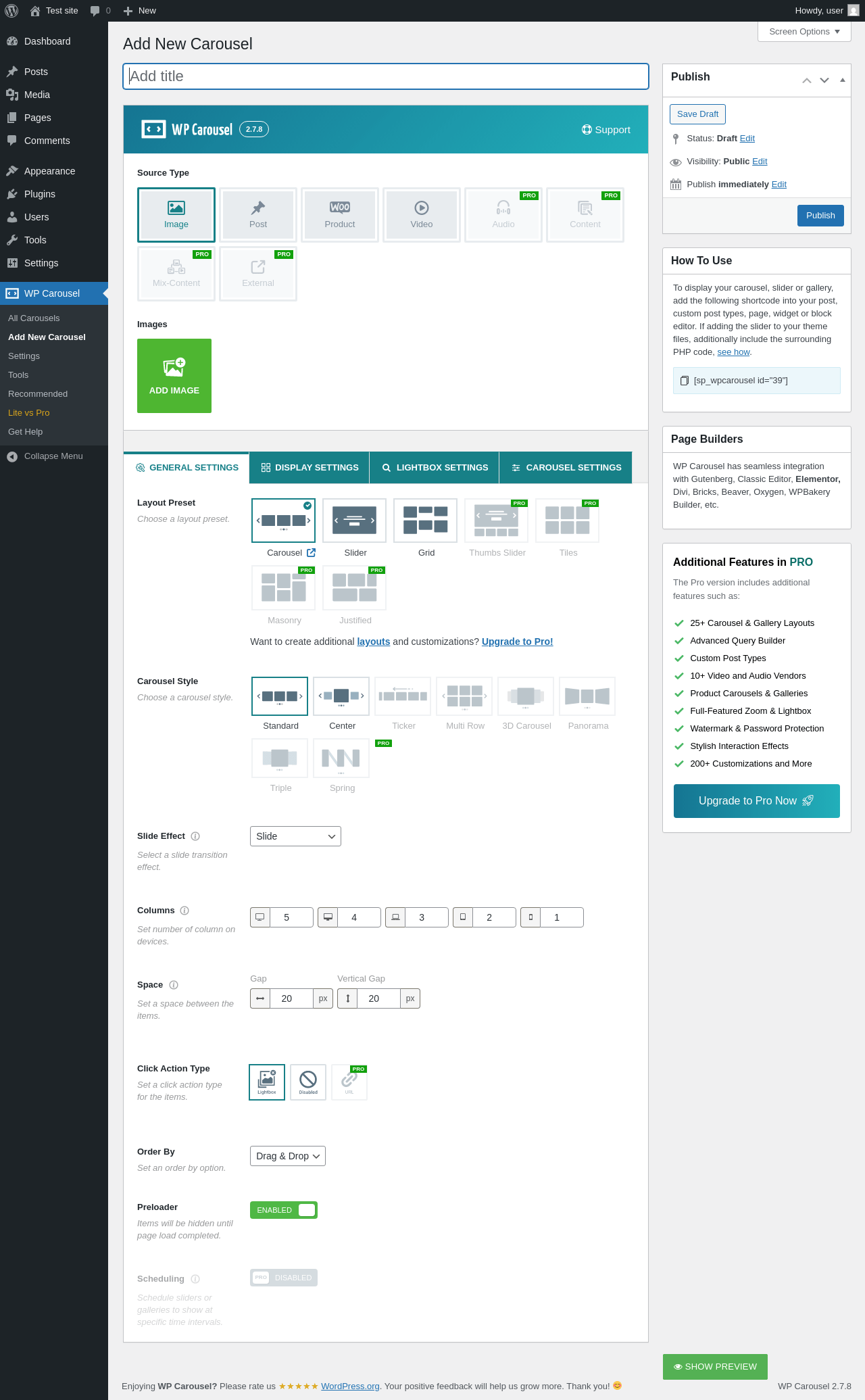Collapse the Publish panel toggle triangle
The image size is (865, 1400).
point(842,80)
